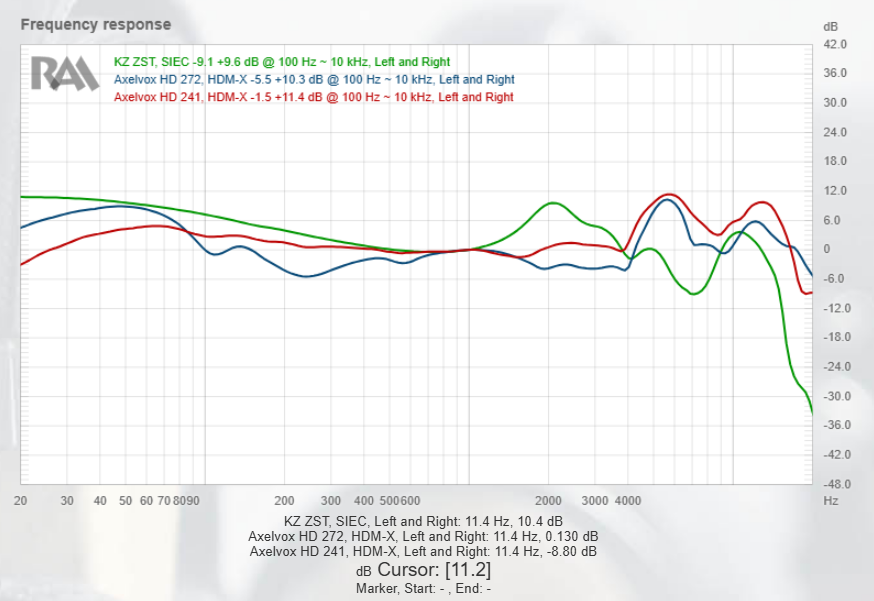Click the dB Cursor [11.2] value

coord(423,570)
